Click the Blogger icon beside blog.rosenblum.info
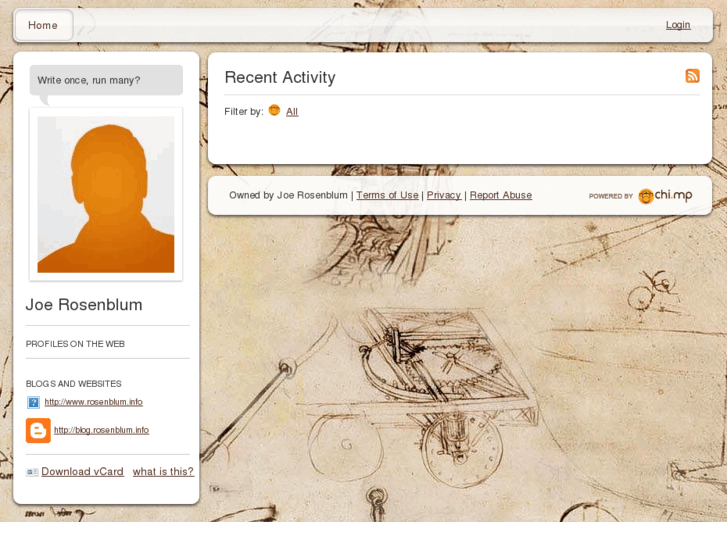The width and height of the screenshot is (727, 545). [x=38, y=430]
